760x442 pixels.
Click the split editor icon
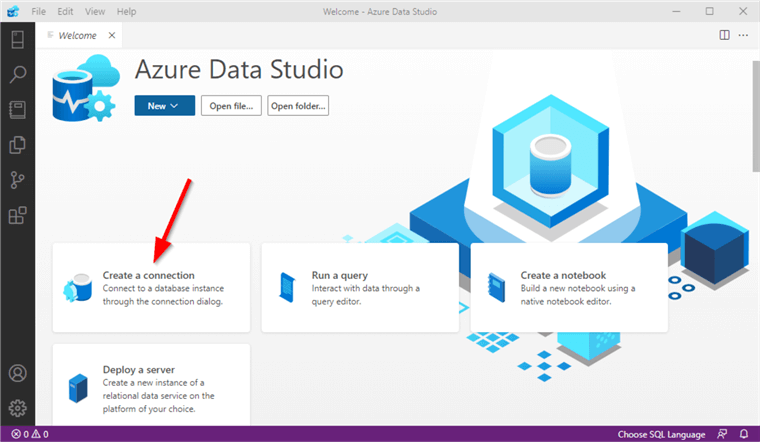tap(724, 35)
